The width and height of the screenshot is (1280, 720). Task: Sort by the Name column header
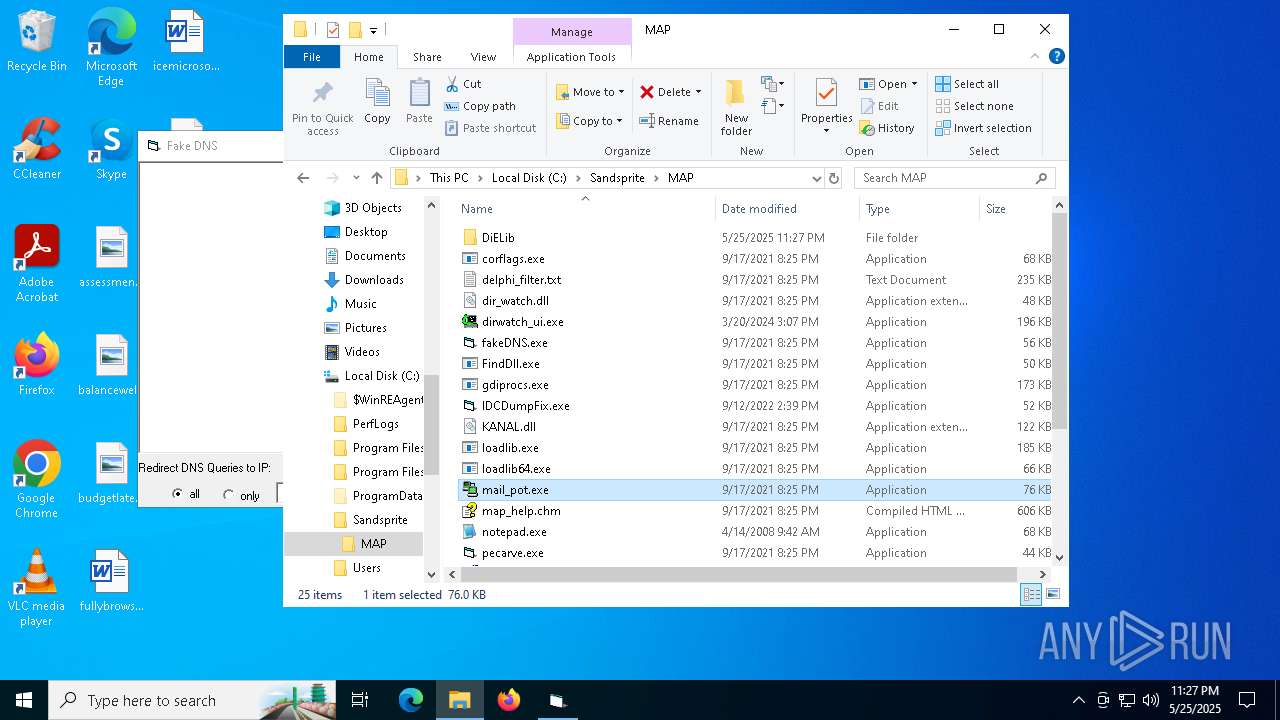[586, 208]
